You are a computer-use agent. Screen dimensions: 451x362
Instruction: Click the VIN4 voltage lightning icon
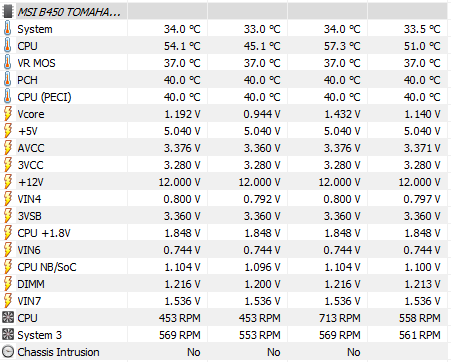[8, 199]
